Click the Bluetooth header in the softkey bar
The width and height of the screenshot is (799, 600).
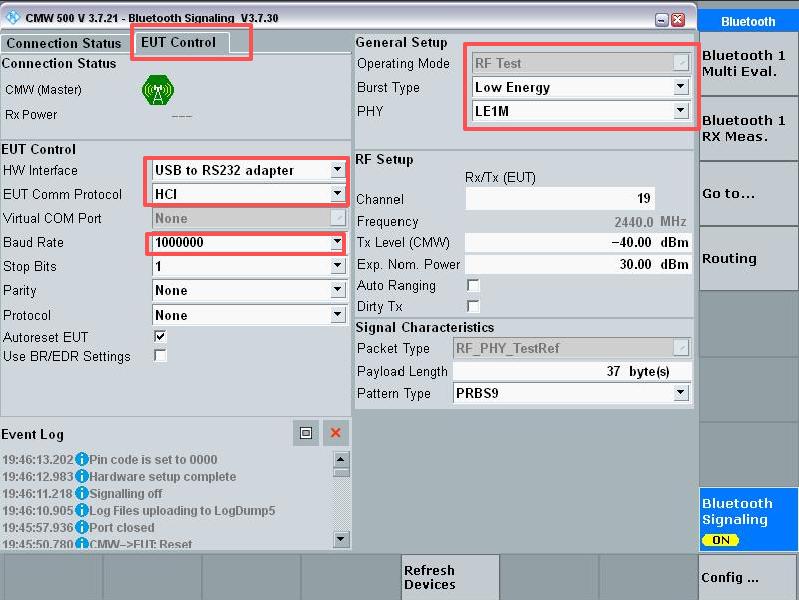coord(748,21)
